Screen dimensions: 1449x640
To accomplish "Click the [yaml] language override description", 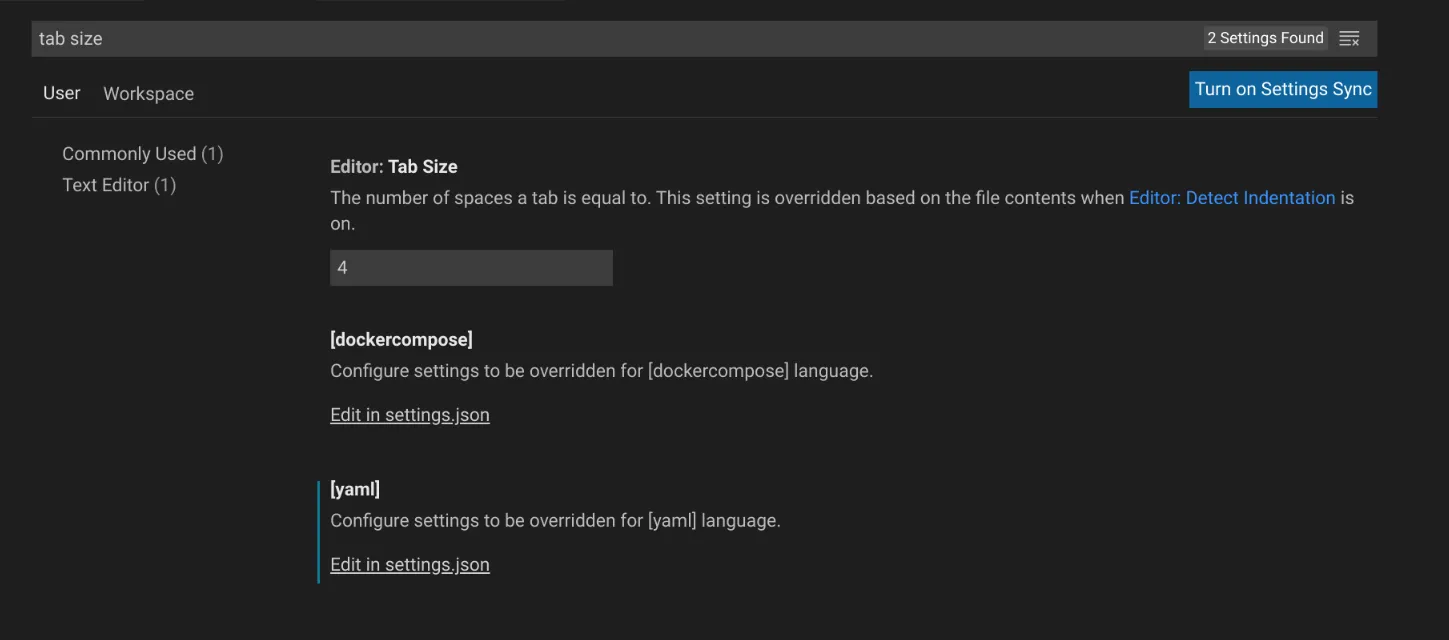I will pyautogui.click(x=555, y=521).
